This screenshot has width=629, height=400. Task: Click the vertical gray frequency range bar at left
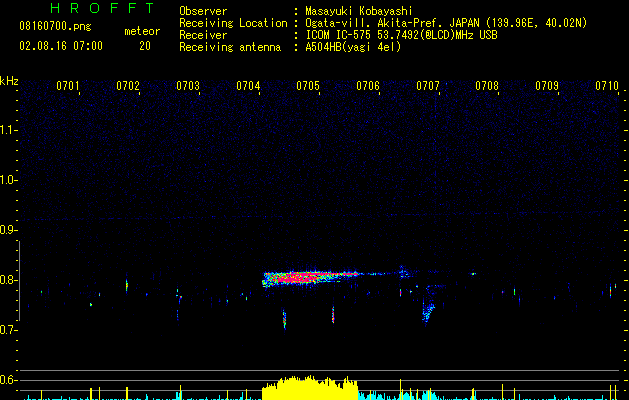19,281
